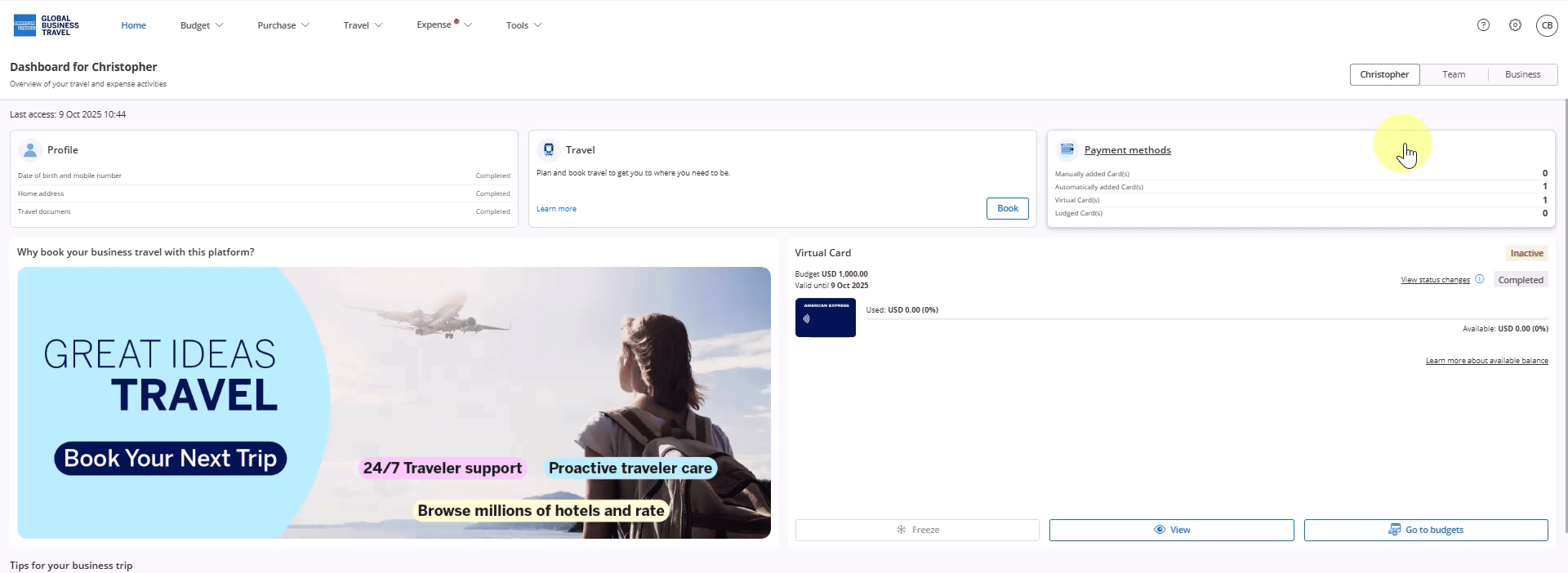The image size is (1568, 573).
Task: Click the Freeze button
Action: click(x=917, y=530)
